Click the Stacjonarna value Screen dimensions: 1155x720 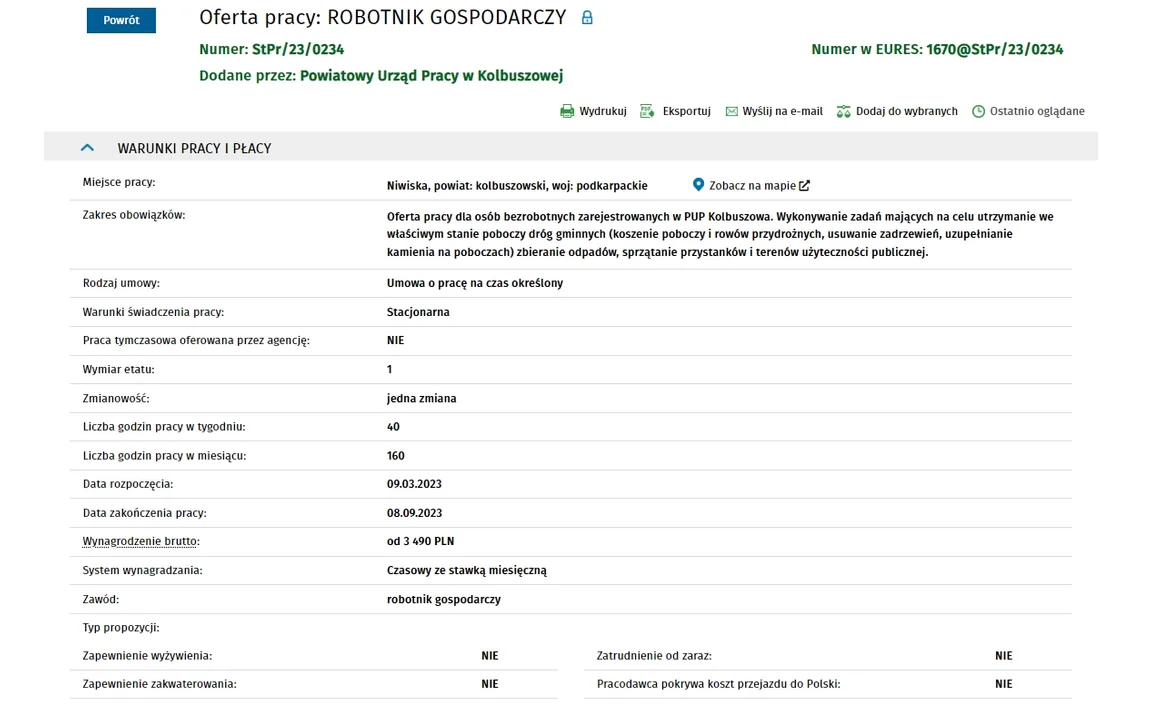click(418, 312)
